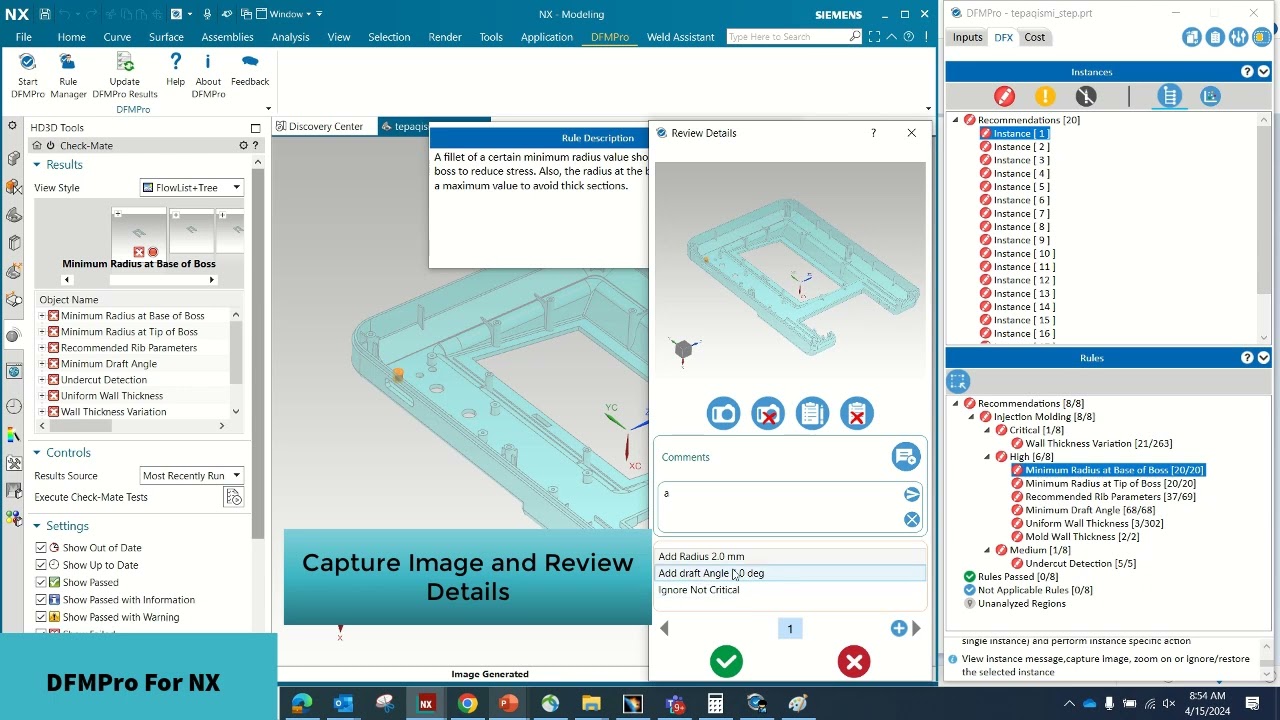This screenshot has width=1280, height=720.
Task: Collapse the Instances panel chevron
Action: click(1264, 72)
